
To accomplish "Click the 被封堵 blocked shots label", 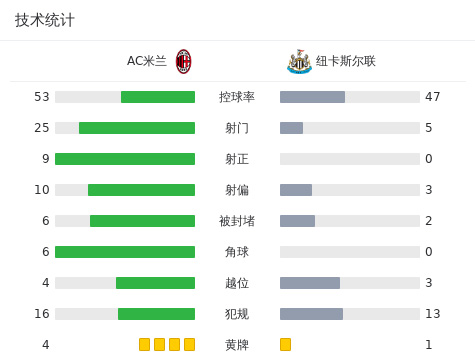I will click(237, 221).
